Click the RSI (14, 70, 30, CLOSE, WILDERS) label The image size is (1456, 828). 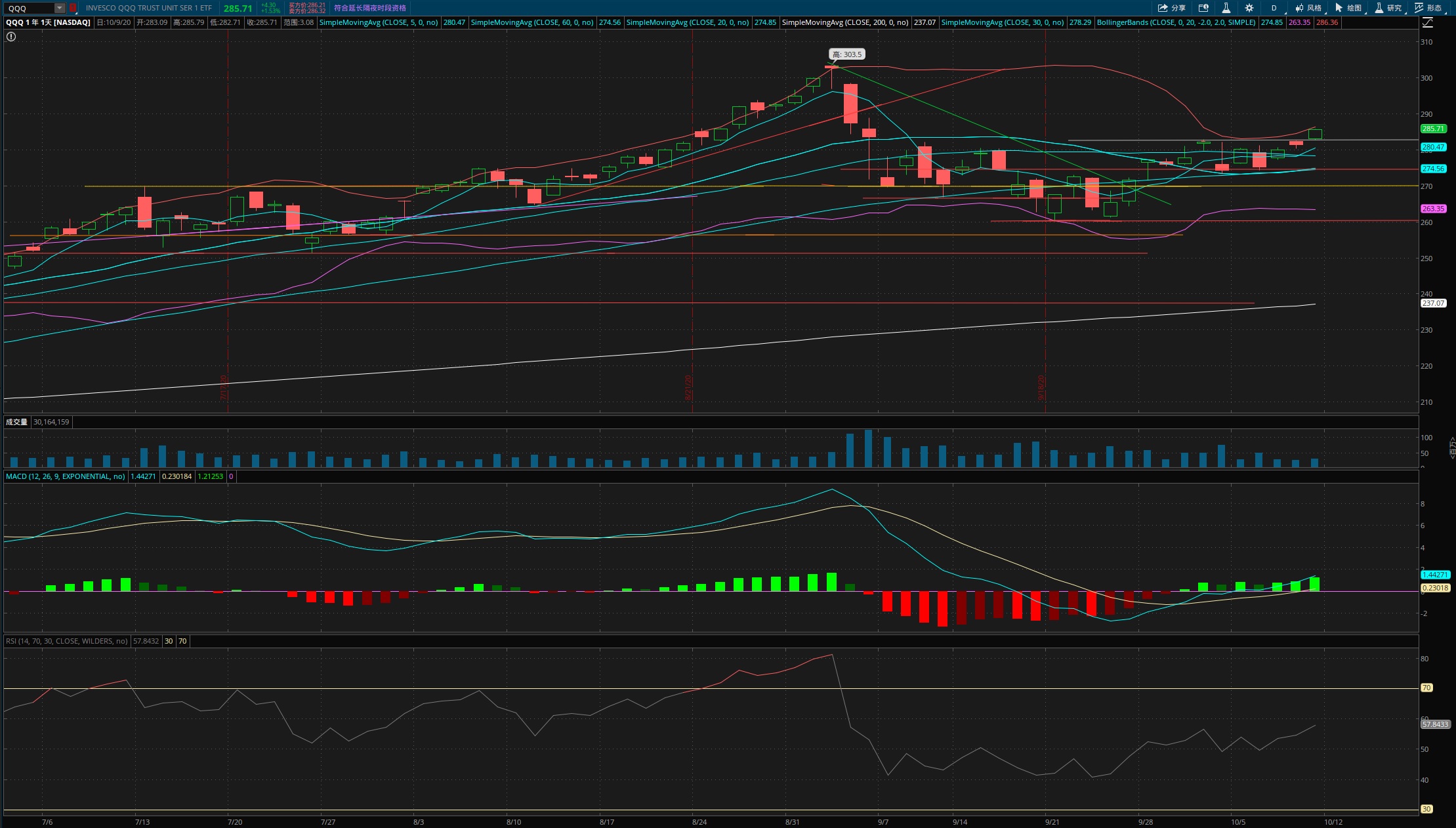[67, 641]
